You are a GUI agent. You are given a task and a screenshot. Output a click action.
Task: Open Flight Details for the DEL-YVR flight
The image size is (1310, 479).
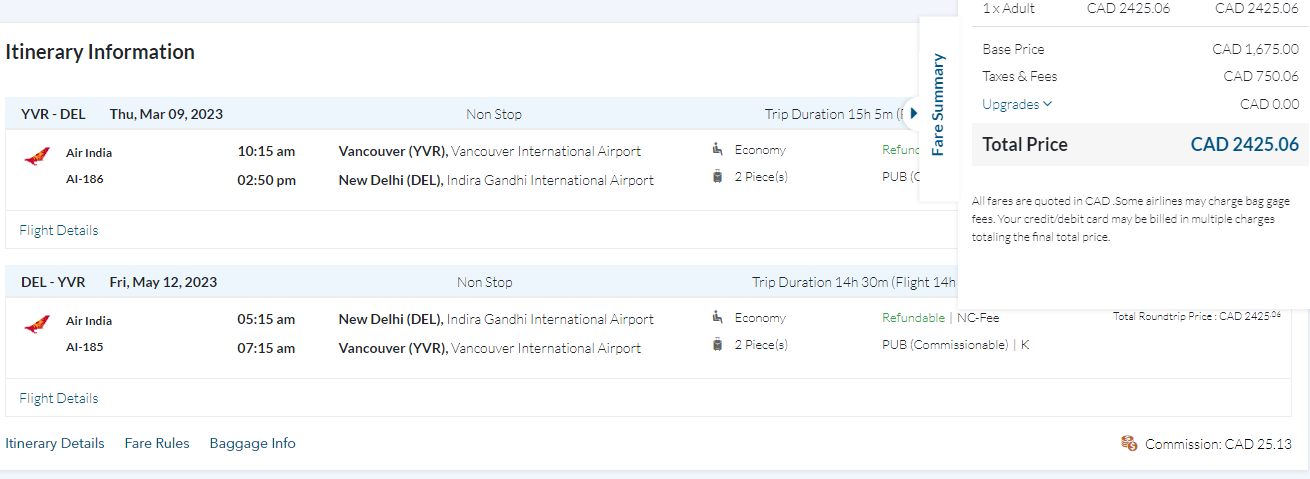[59, 398]
